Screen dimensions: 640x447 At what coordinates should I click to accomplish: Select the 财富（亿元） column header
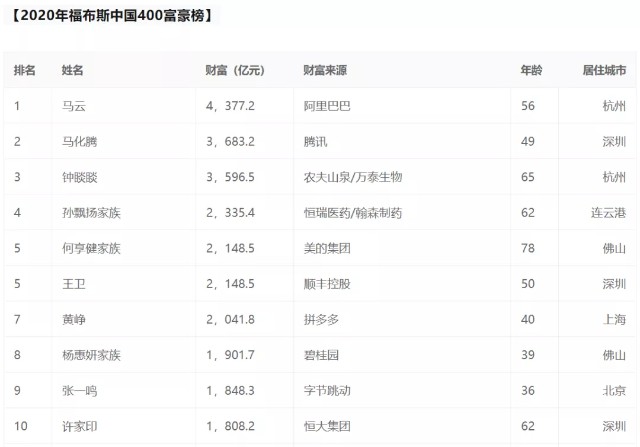(x=234, y=70)
